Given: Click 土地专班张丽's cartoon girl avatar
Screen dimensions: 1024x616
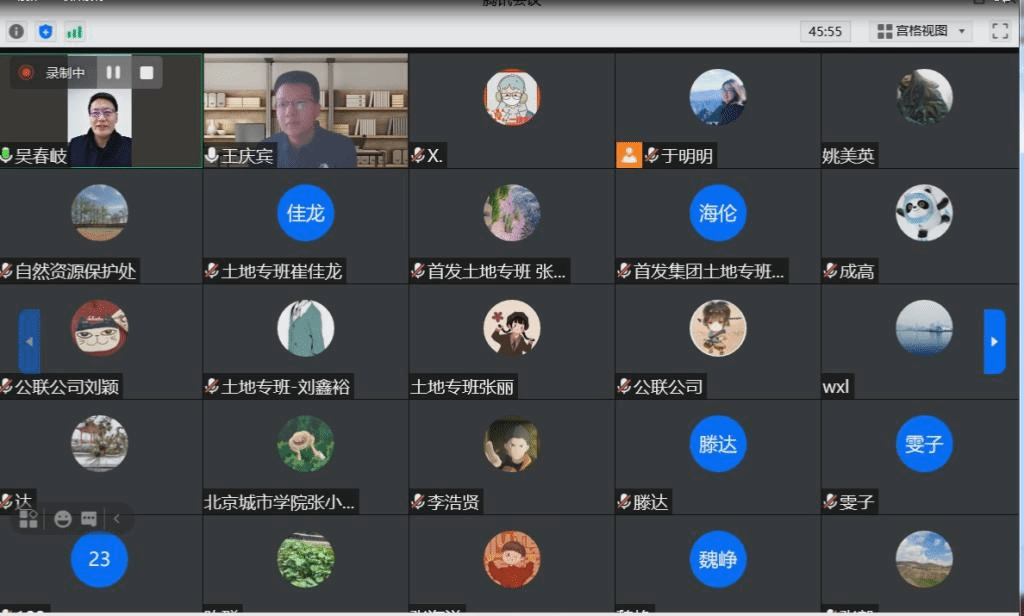Looking at the screenshot, I should pos(512,329).
